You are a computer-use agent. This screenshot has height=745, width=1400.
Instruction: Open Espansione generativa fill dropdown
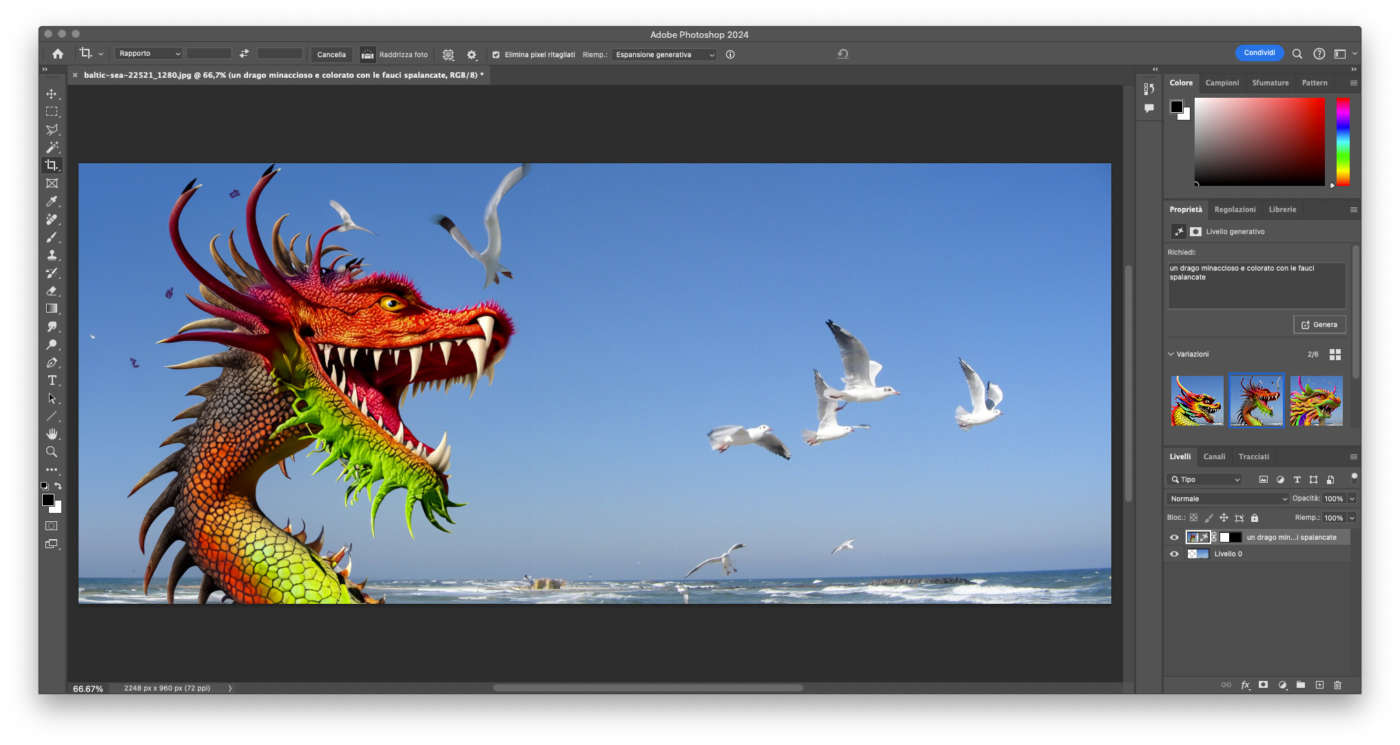tap(665, 54)
